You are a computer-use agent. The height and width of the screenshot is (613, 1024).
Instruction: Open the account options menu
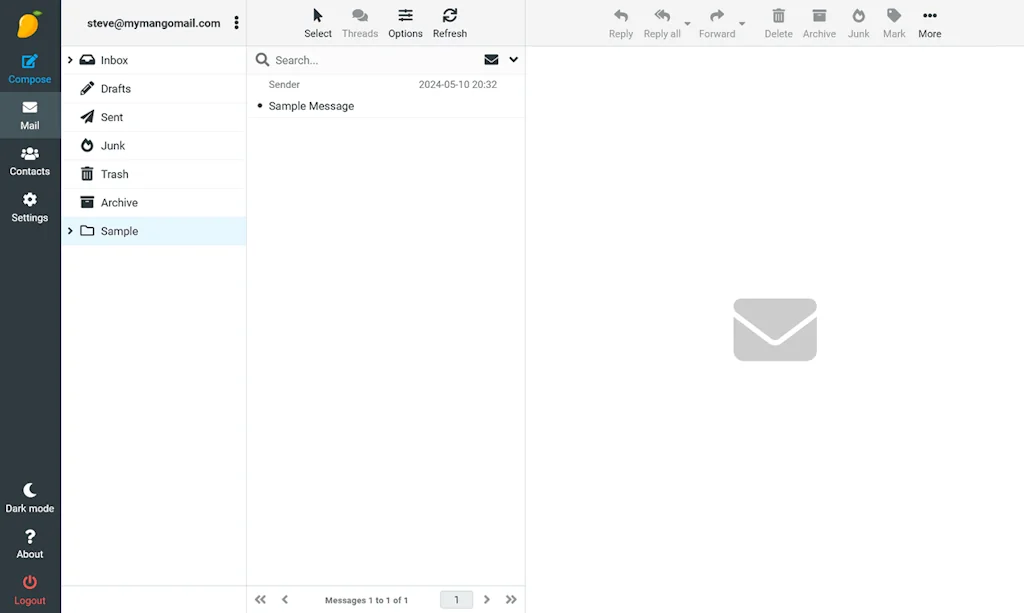[236, 22]
